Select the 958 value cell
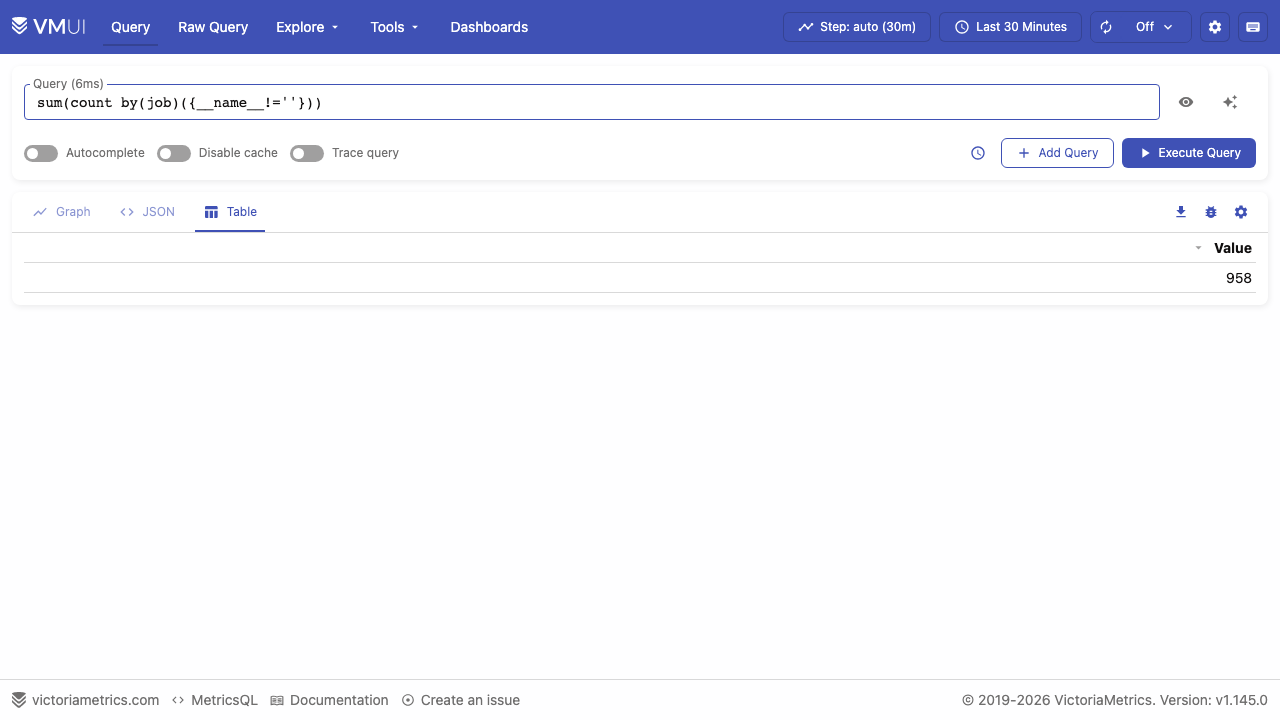The image size is (1280, 720). coord(1239,278)
